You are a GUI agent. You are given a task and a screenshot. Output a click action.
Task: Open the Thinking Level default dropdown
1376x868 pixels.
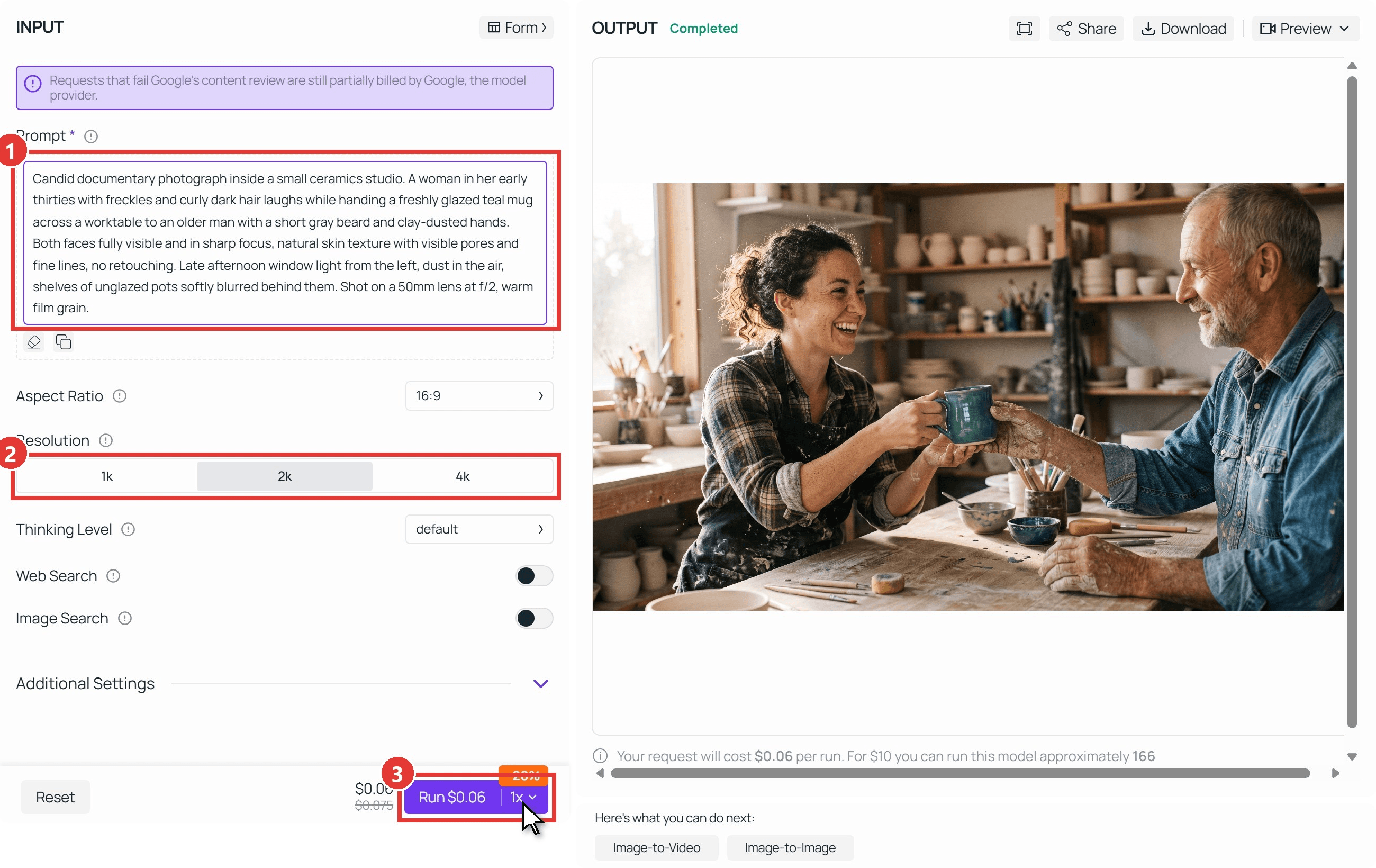point(479,530)
